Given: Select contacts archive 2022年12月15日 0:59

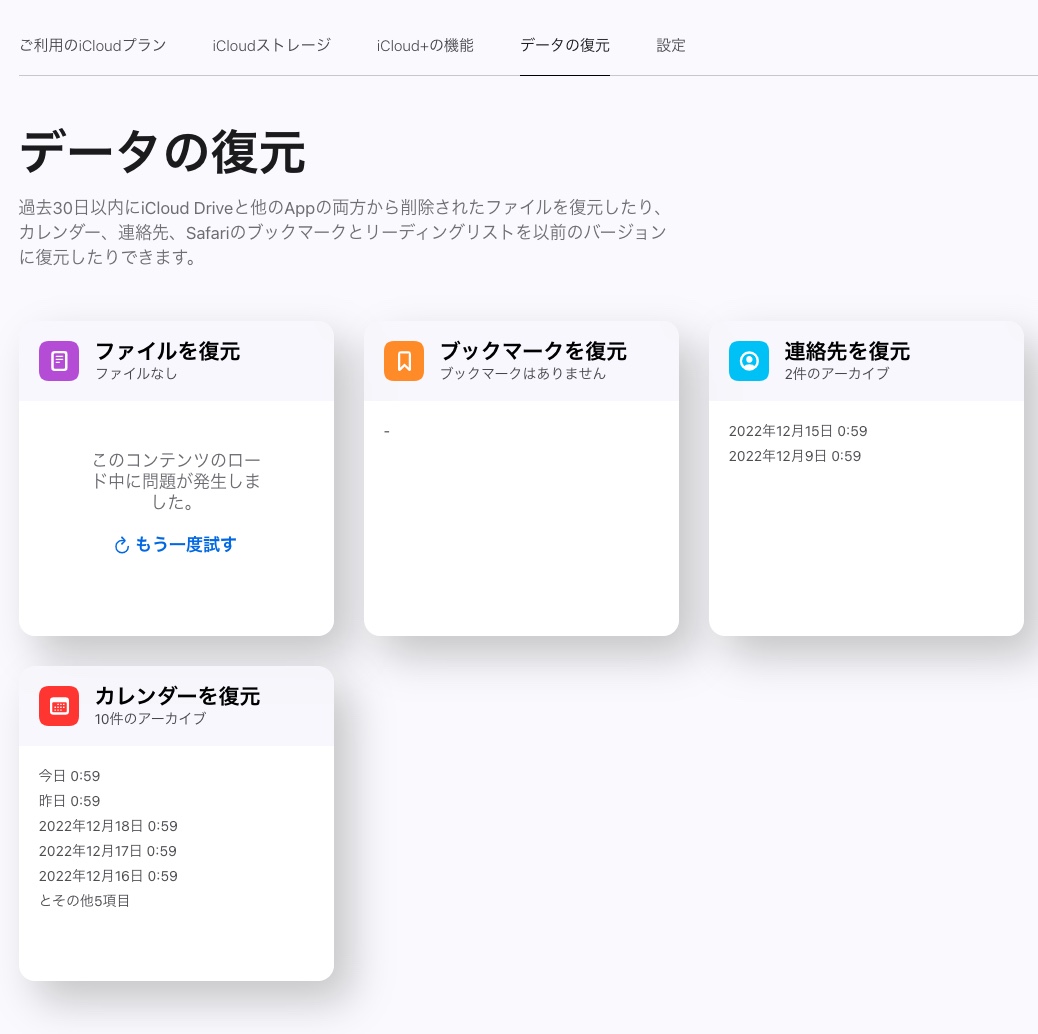Looking at the screenshot, I should [798, 431].
